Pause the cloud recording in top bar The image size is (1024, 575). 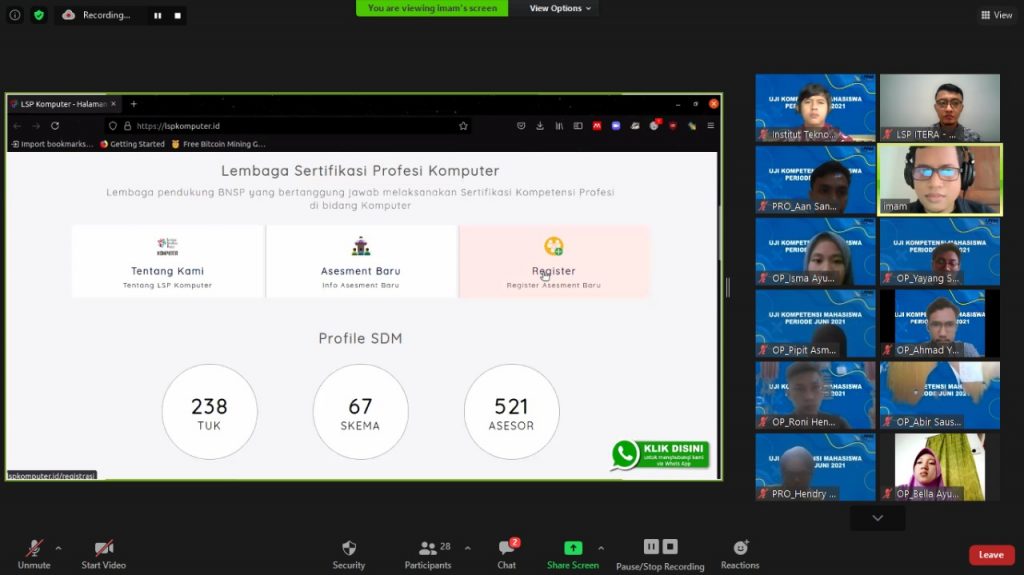157,15
